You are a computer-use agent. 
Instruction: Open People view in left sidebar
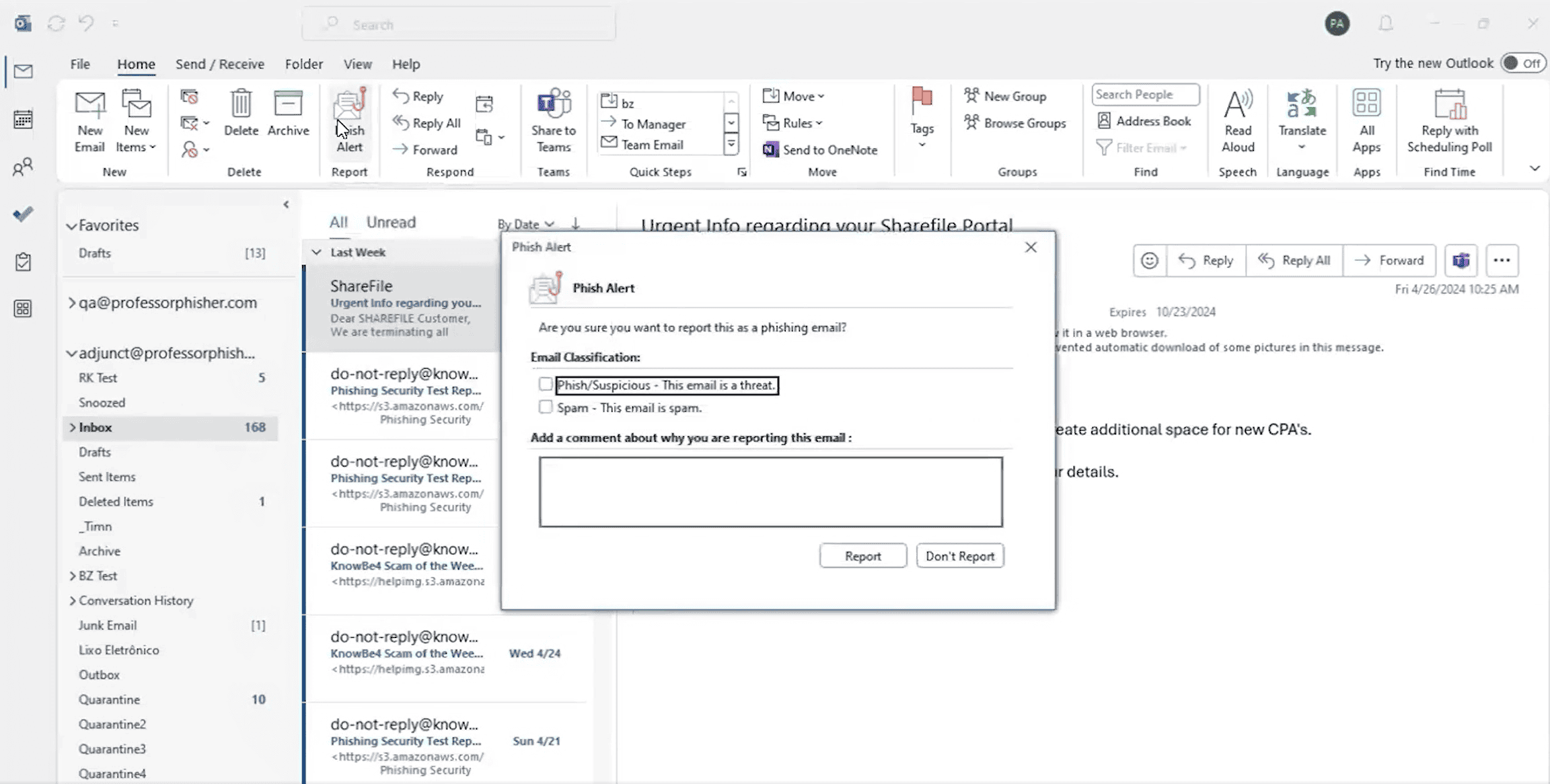point(23,167)
